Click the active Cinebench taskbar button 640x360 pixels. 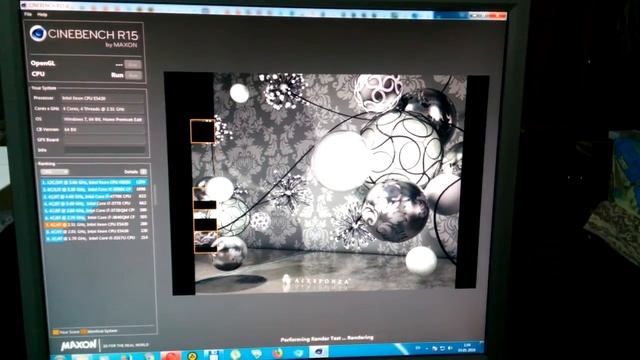click(318, 351)
